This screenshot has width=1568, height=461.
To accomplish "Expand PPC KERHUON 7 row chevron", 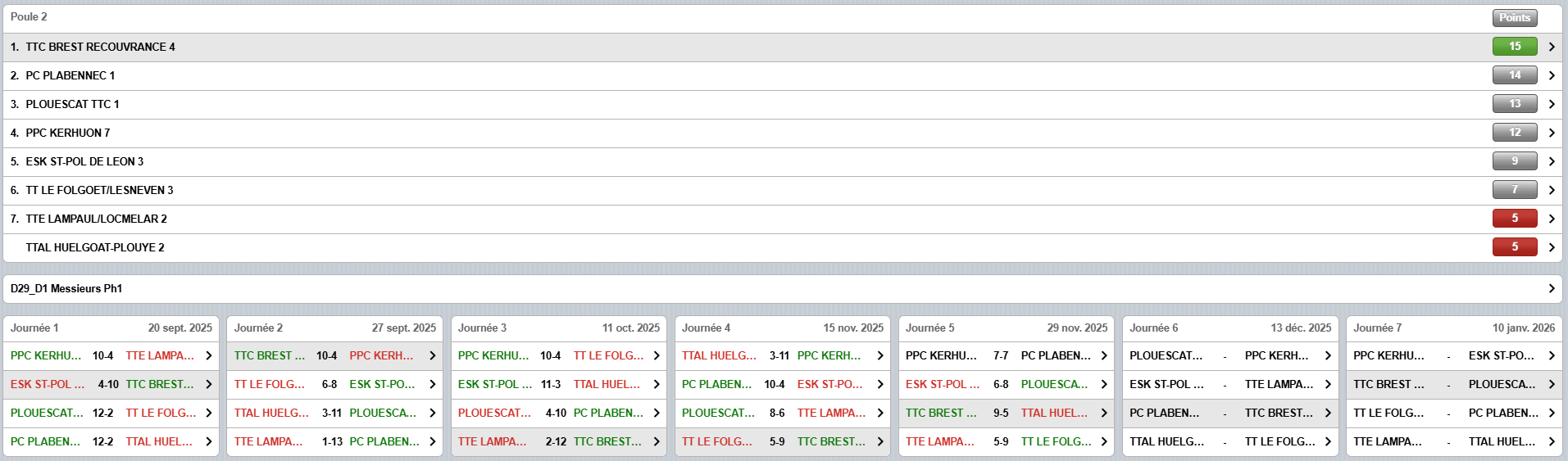I will (1552, 133).
